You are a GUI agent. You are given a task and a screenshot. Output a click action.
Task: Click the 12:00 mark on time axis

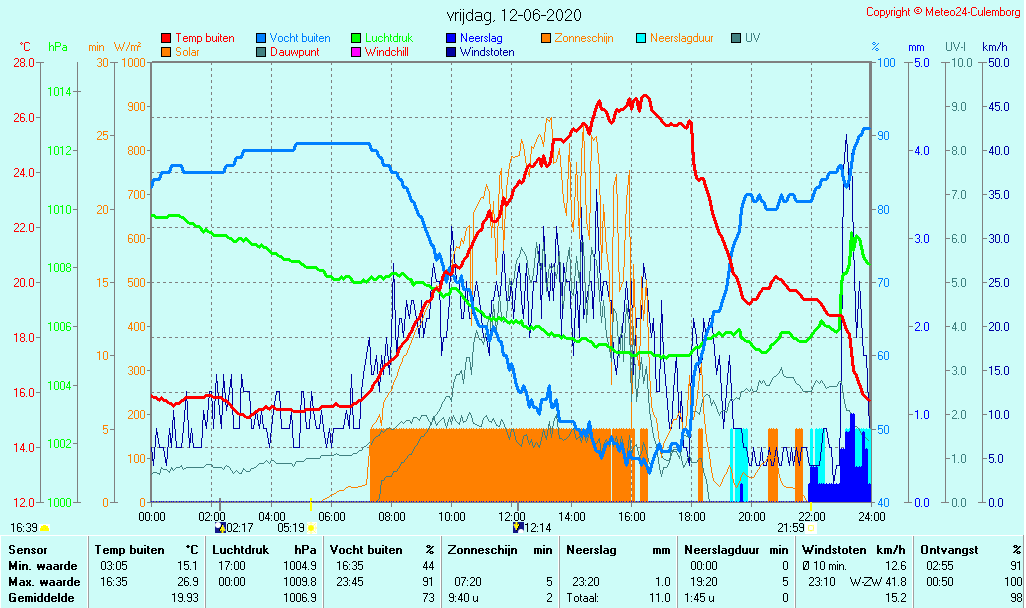512,516
